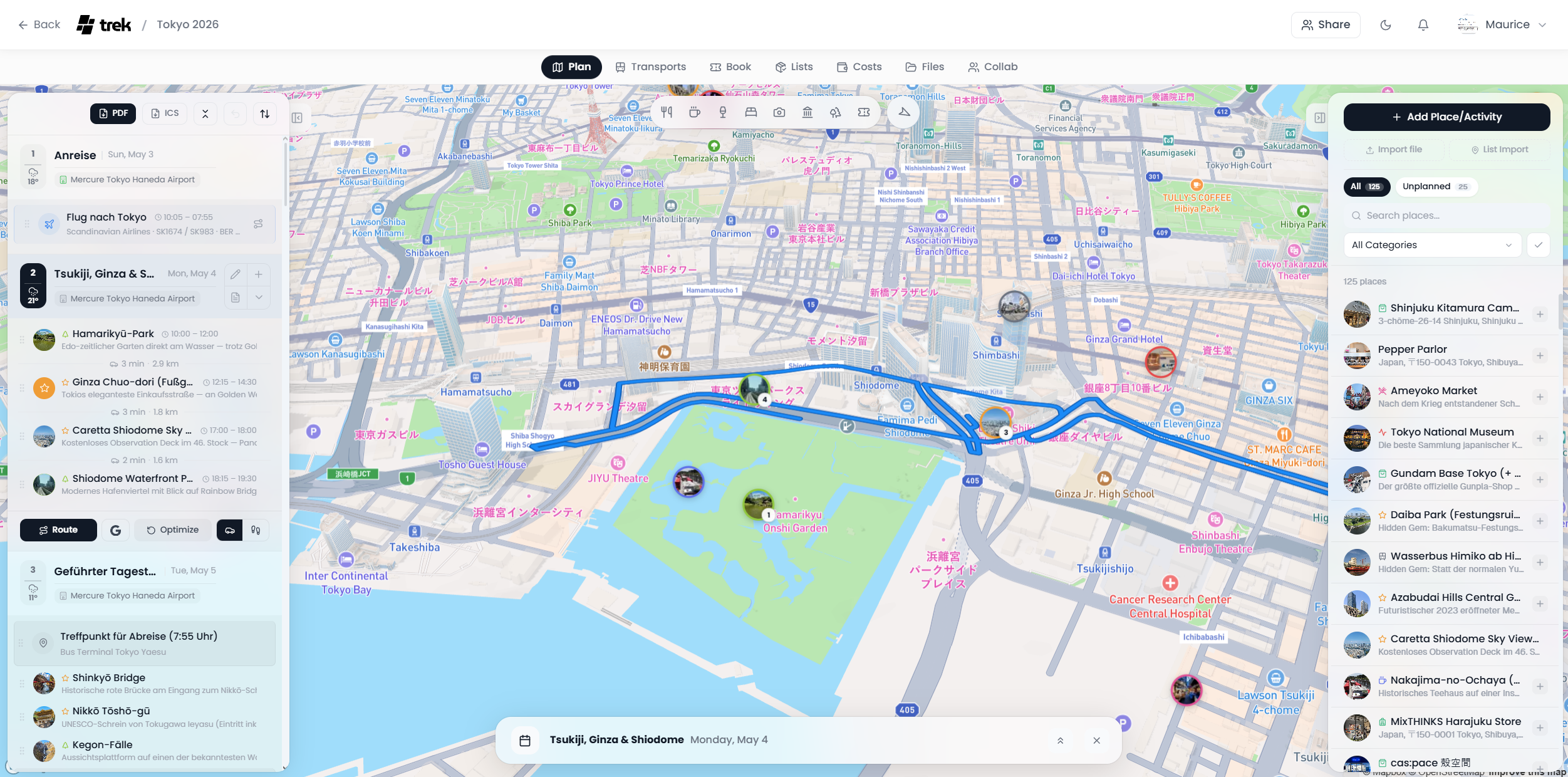Export itinerary as PDF
1568x777 pixels.
(113, 113)
